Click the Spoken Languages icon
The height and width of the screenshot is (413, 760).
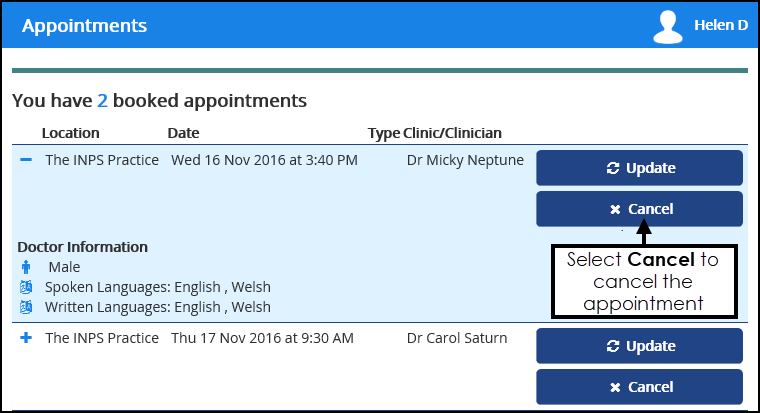pyautogui.click(x=26, y=287)
